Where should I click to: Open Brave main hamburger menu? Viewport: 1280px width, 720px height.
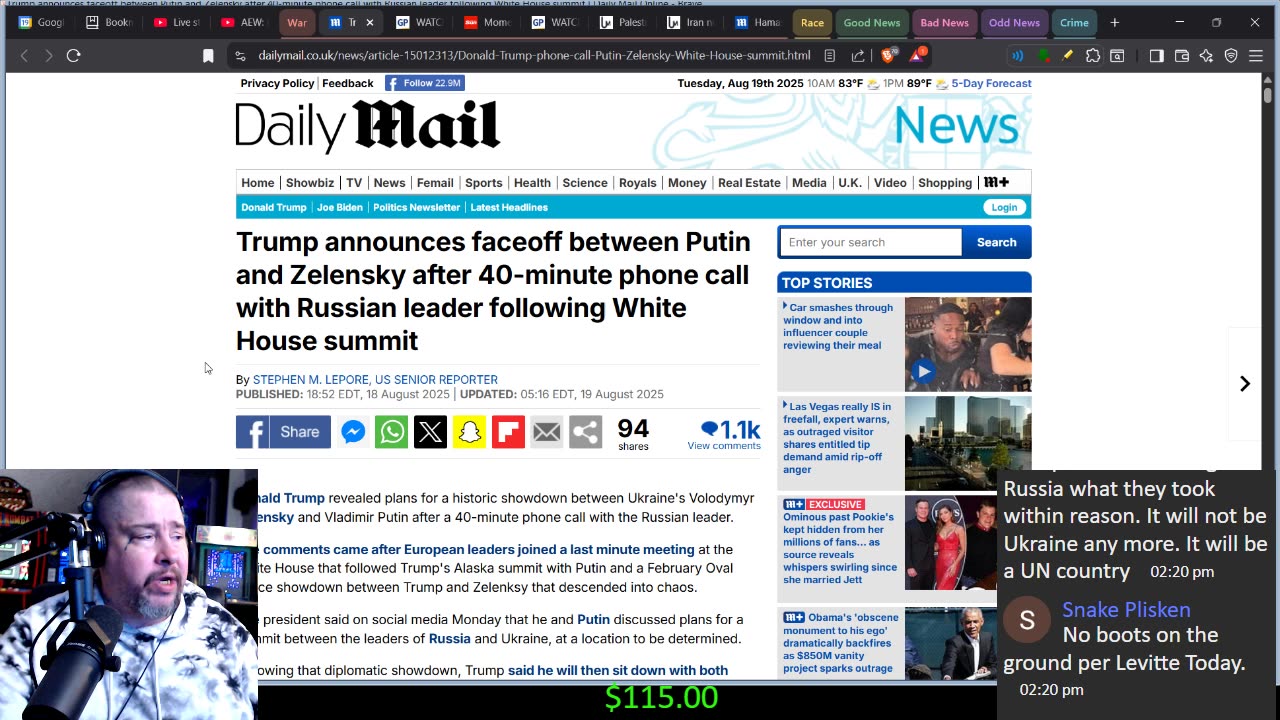[x=1256, y=56]
